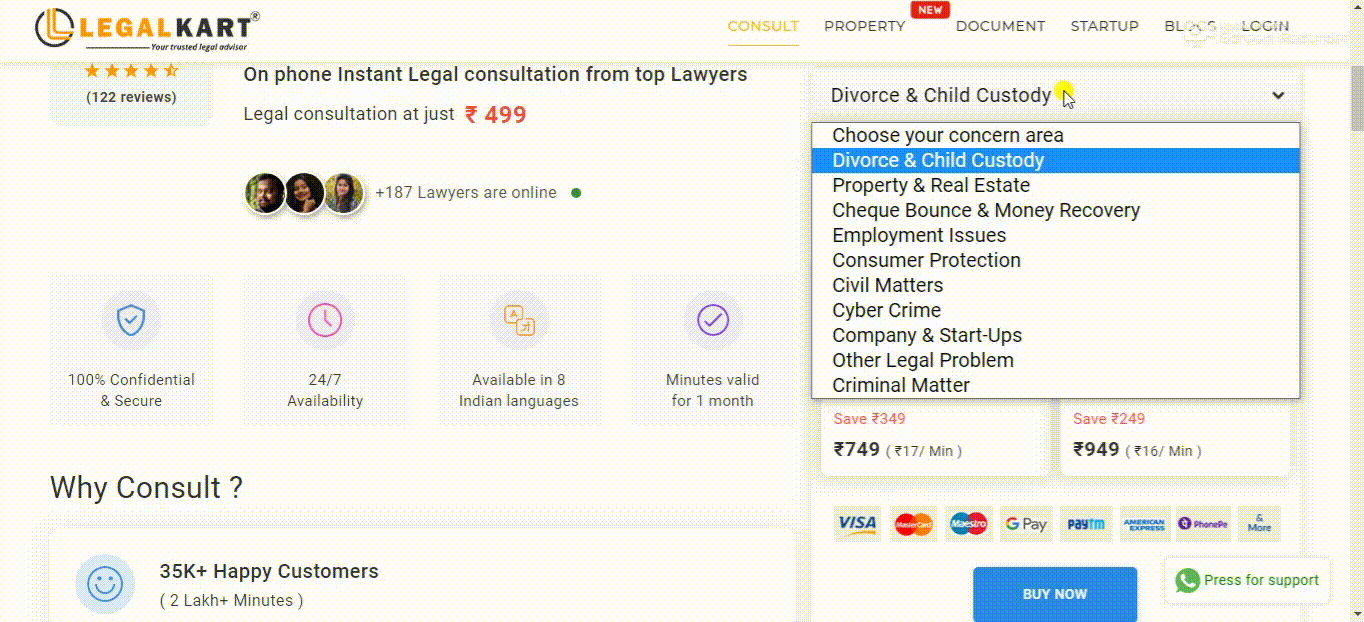Image resolution: width=1364 pixels, height=622 pixels.
Task: Click the languages translation icon
Action: (x=519, y=320)
